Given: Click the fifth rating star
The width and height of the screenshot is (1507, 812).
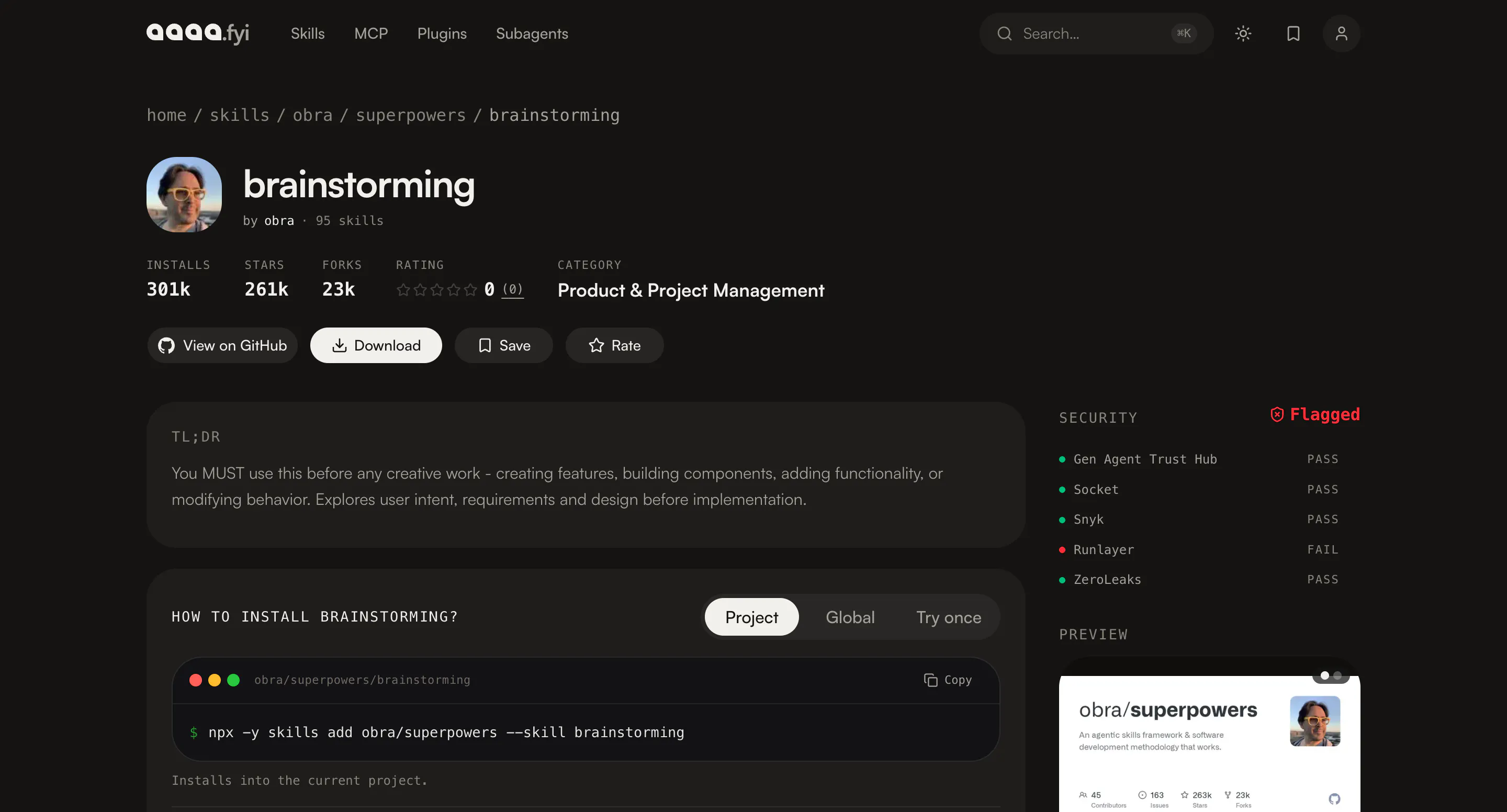Looking at the screenshot, I should coord(470,289).
